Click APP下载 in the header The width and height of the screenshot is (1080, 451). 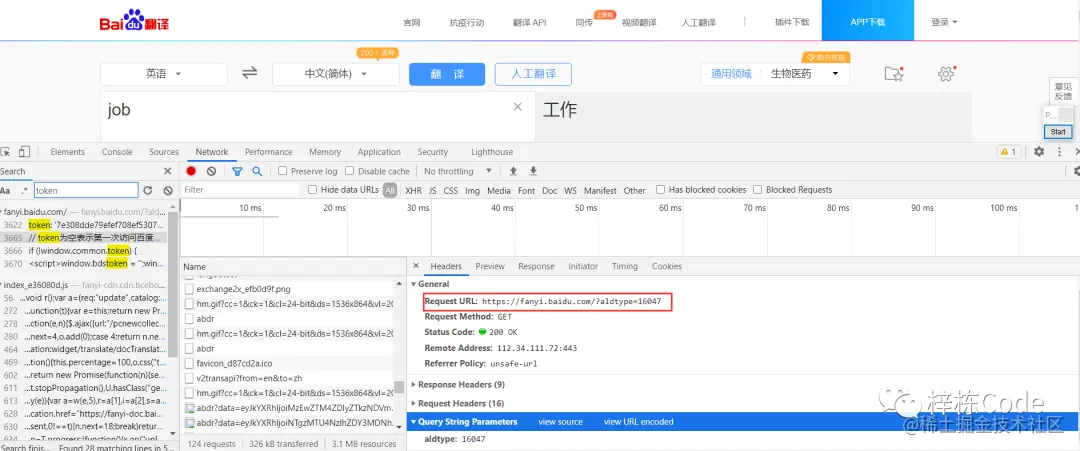tap(868, 22)
